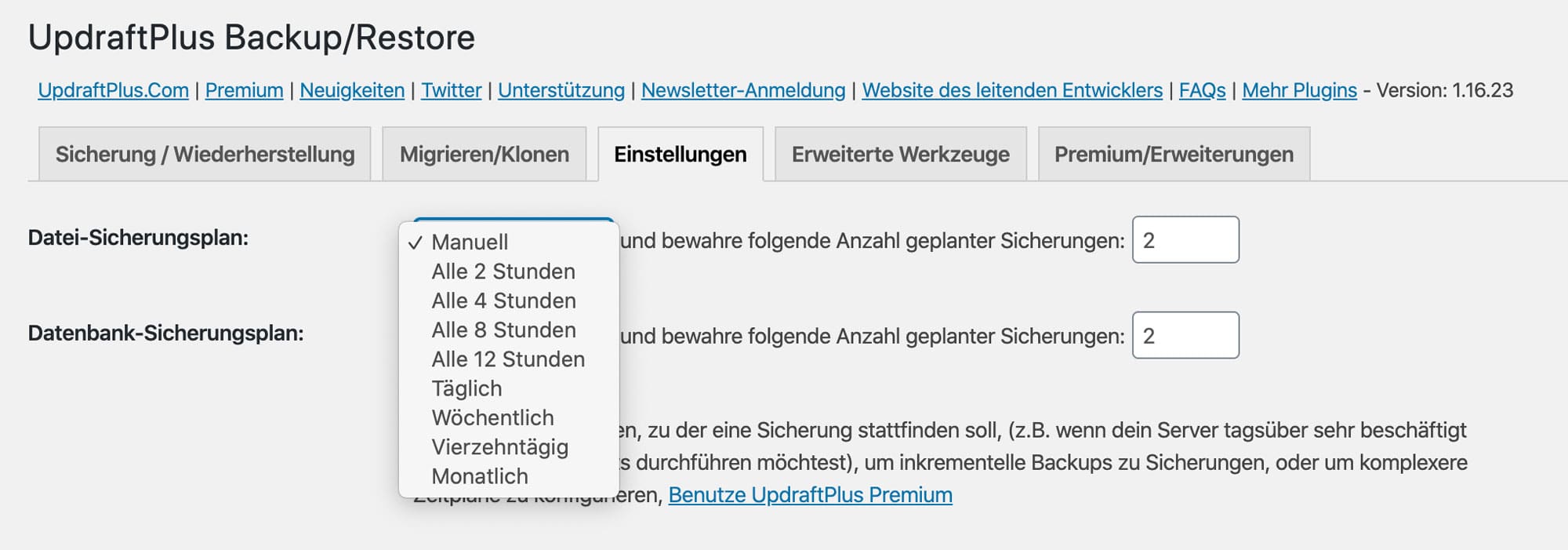Focus the Datei-Sicherungsplan retention count field

1185,240
